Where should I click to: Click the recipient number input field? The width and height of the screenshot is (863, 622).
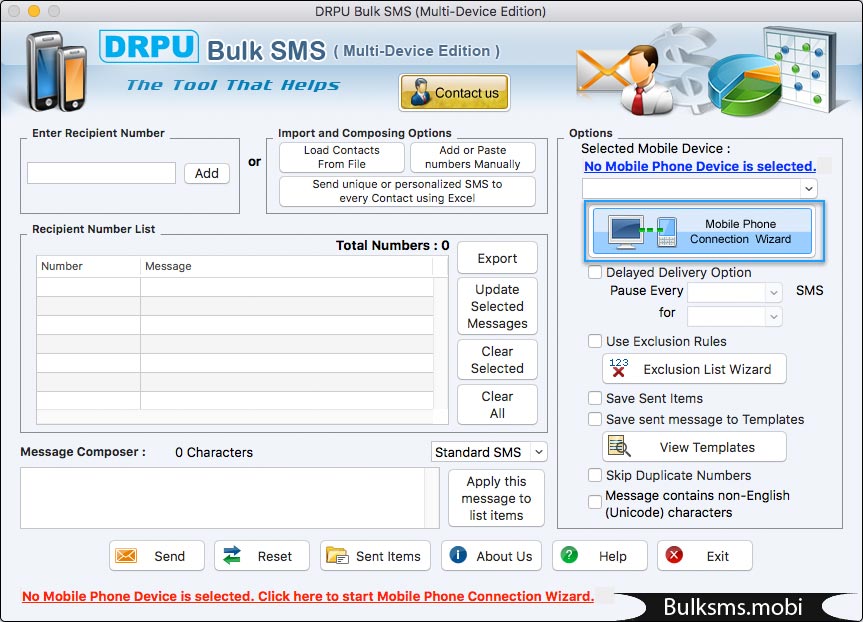101,173
